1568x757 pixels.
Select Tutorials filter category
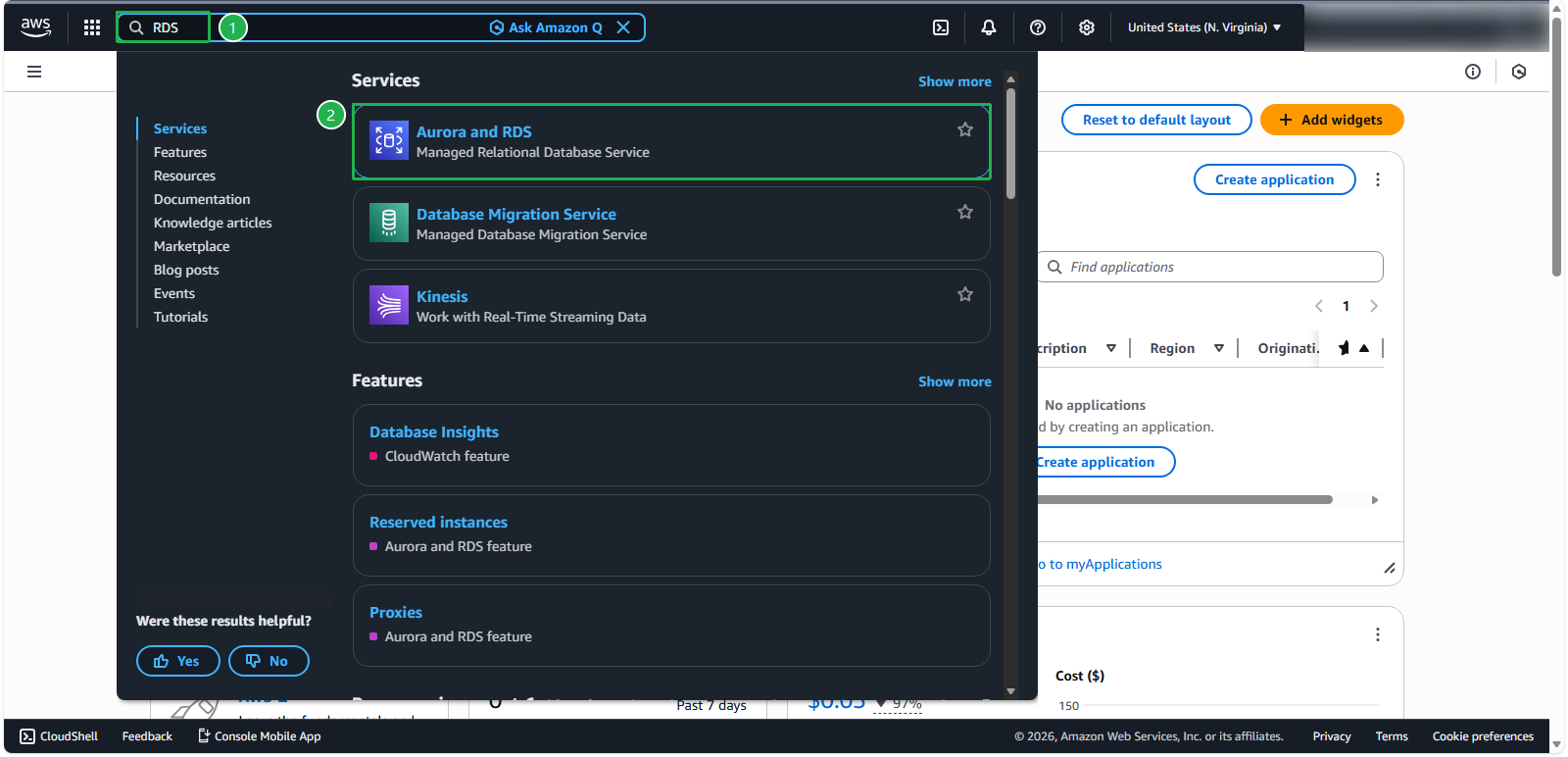coord(181,317)
